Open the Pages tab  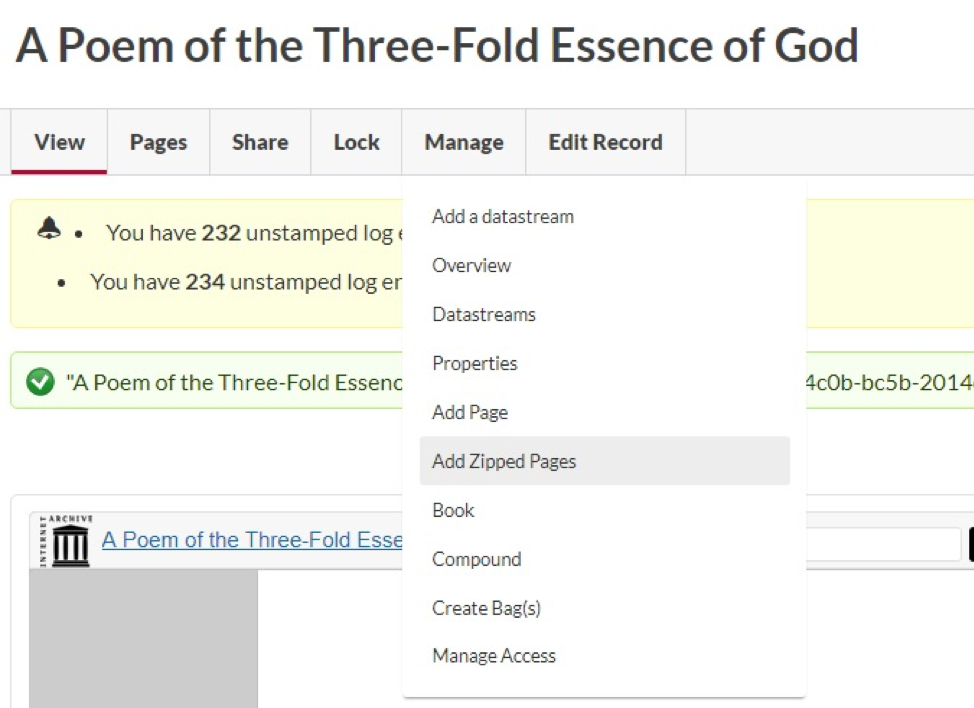pyautogui.click(x=158, y=142)
